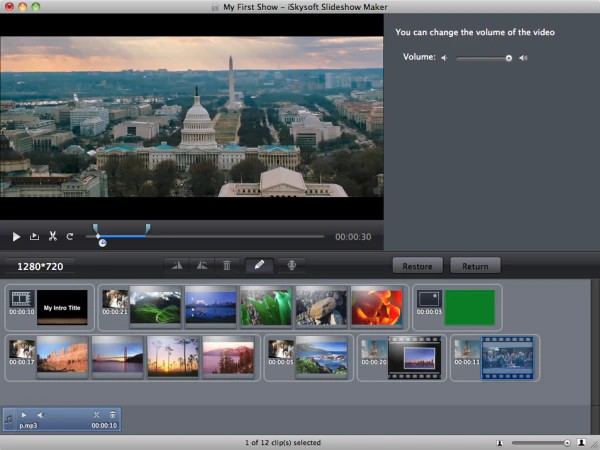Select the My Intro Title clip
This screenshot has width=600, height=450.
click(62, 307)
